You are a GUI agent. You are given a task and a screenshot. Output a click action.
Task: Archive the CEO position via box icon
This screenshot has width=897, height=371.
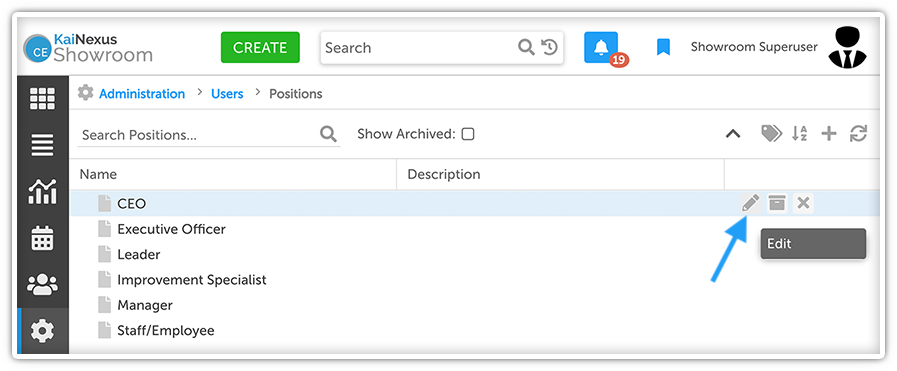pyautogui.click(x=777, y=203)
